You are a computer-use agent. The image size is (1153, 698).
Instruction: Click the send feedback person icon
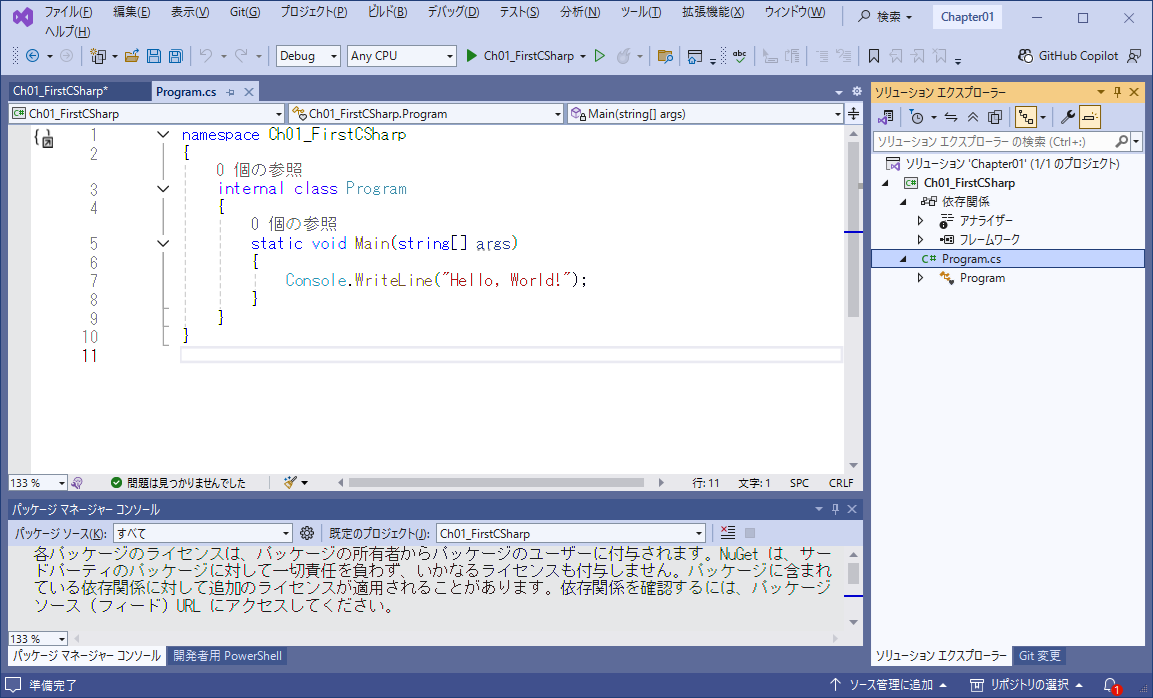coord(1135,56)
